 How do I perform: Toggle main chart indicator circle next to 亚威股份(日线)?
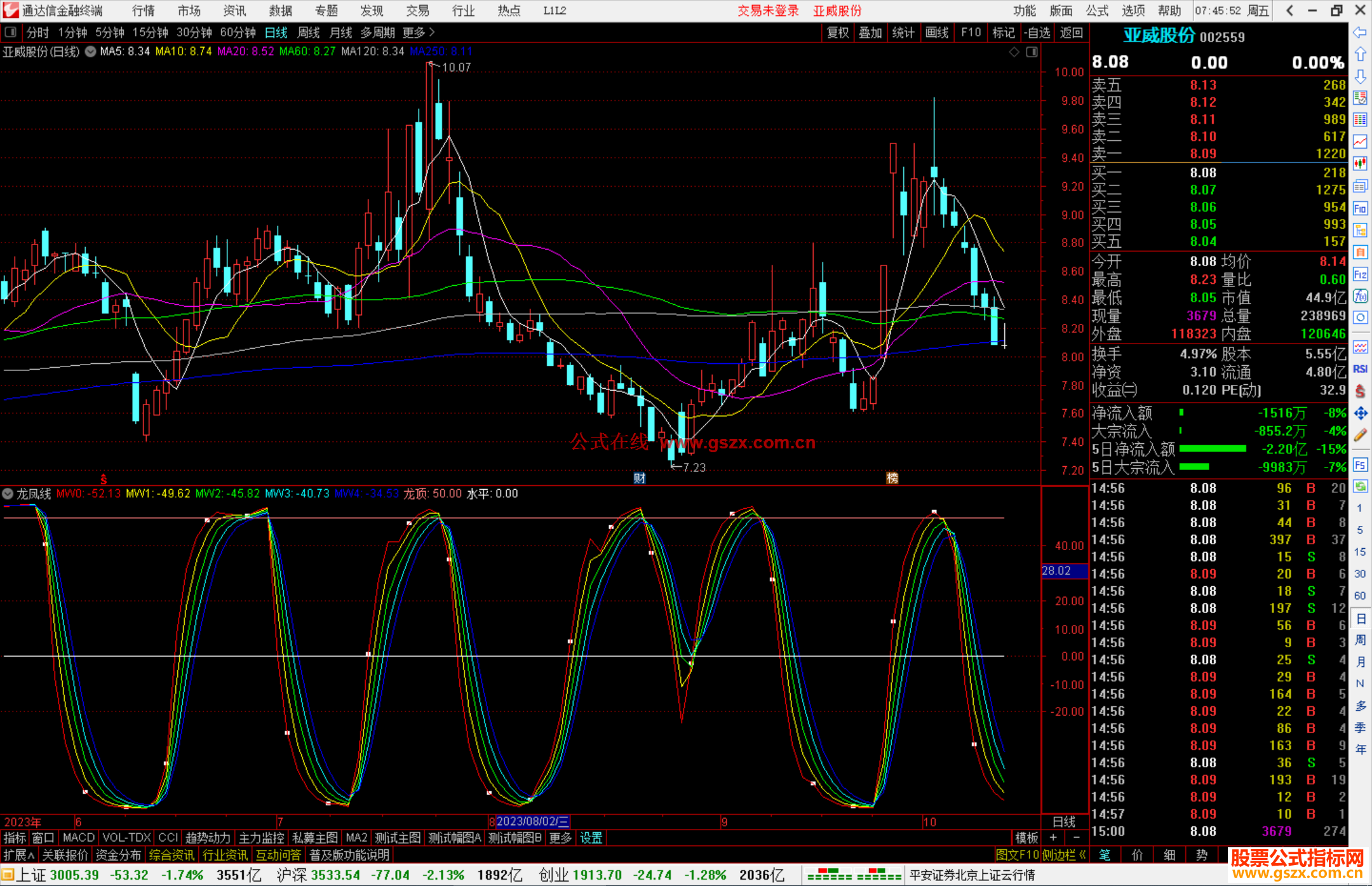(91, 51)
